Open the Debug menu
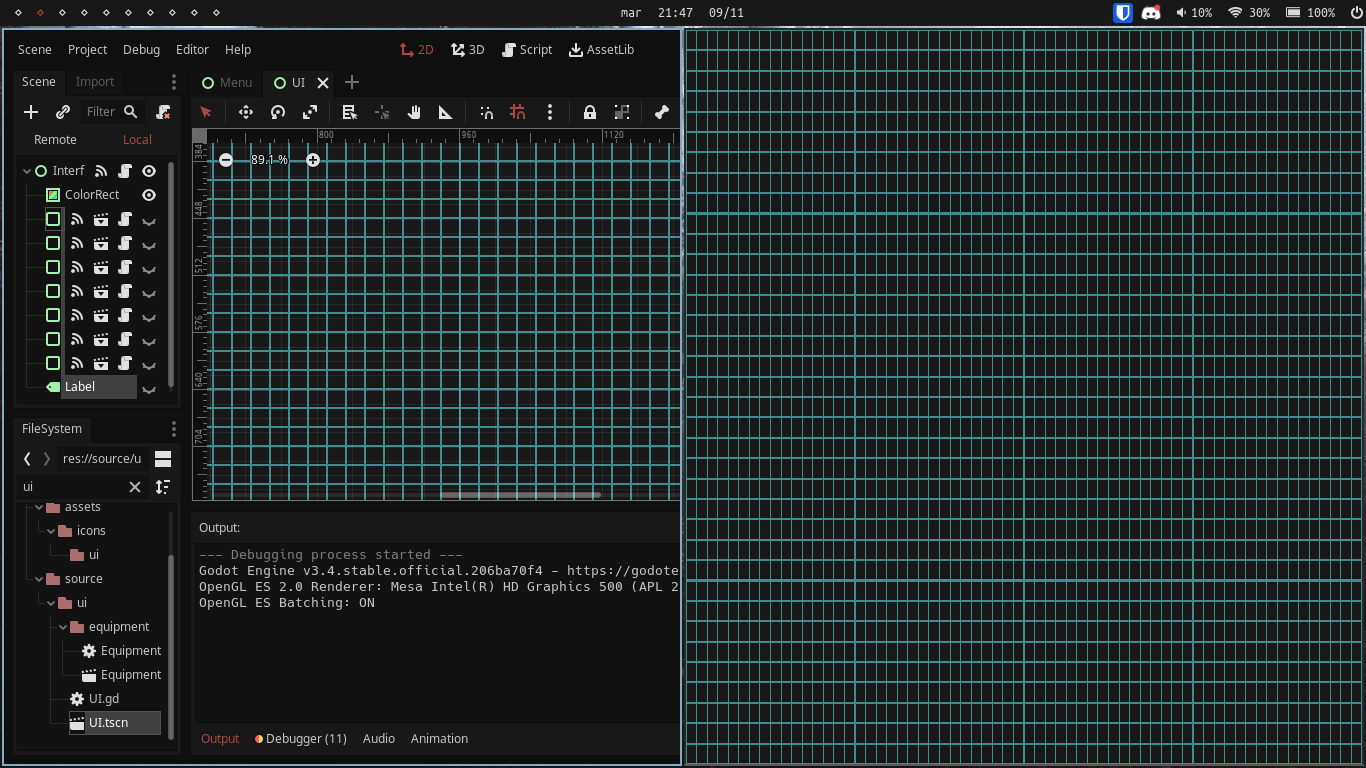The height and width of the screenshot is (768, 1366). [x=142, y=50]
